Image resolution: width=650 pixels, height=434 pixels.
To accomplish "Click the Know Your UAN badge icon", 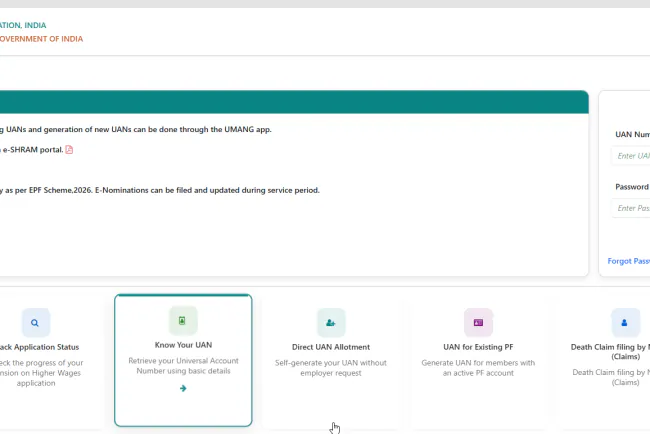I will click(183, 320).
